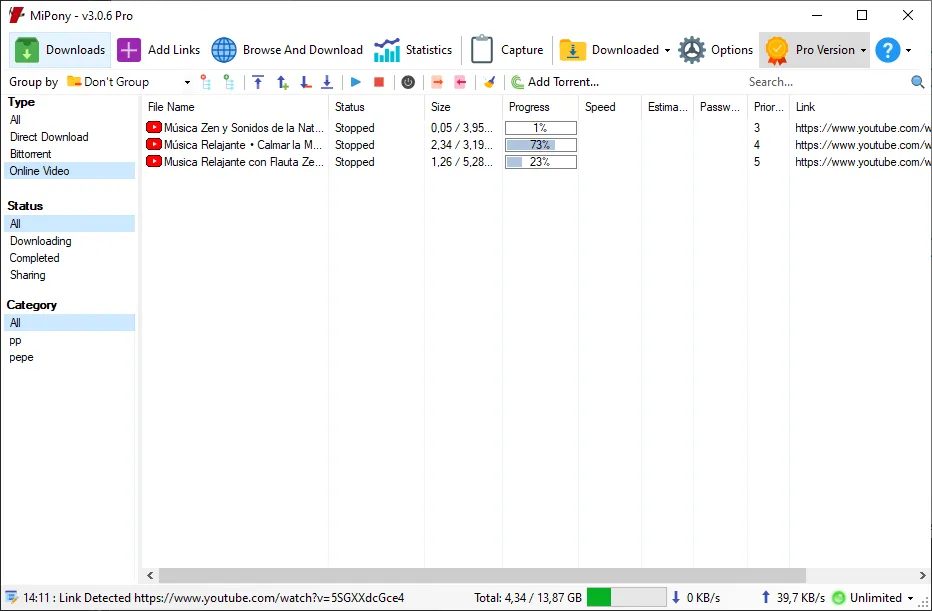Open the Group by Don't Group dropdown
Viewport: 932px width, 611px height.
tap(128, 82)
